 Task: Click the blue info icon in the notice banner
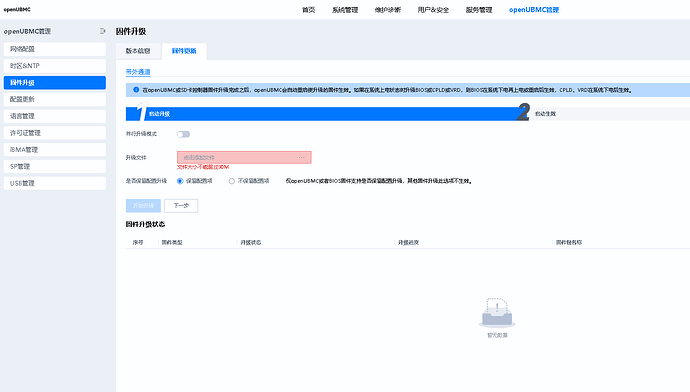pyautogui.click(x=136, y=90)
